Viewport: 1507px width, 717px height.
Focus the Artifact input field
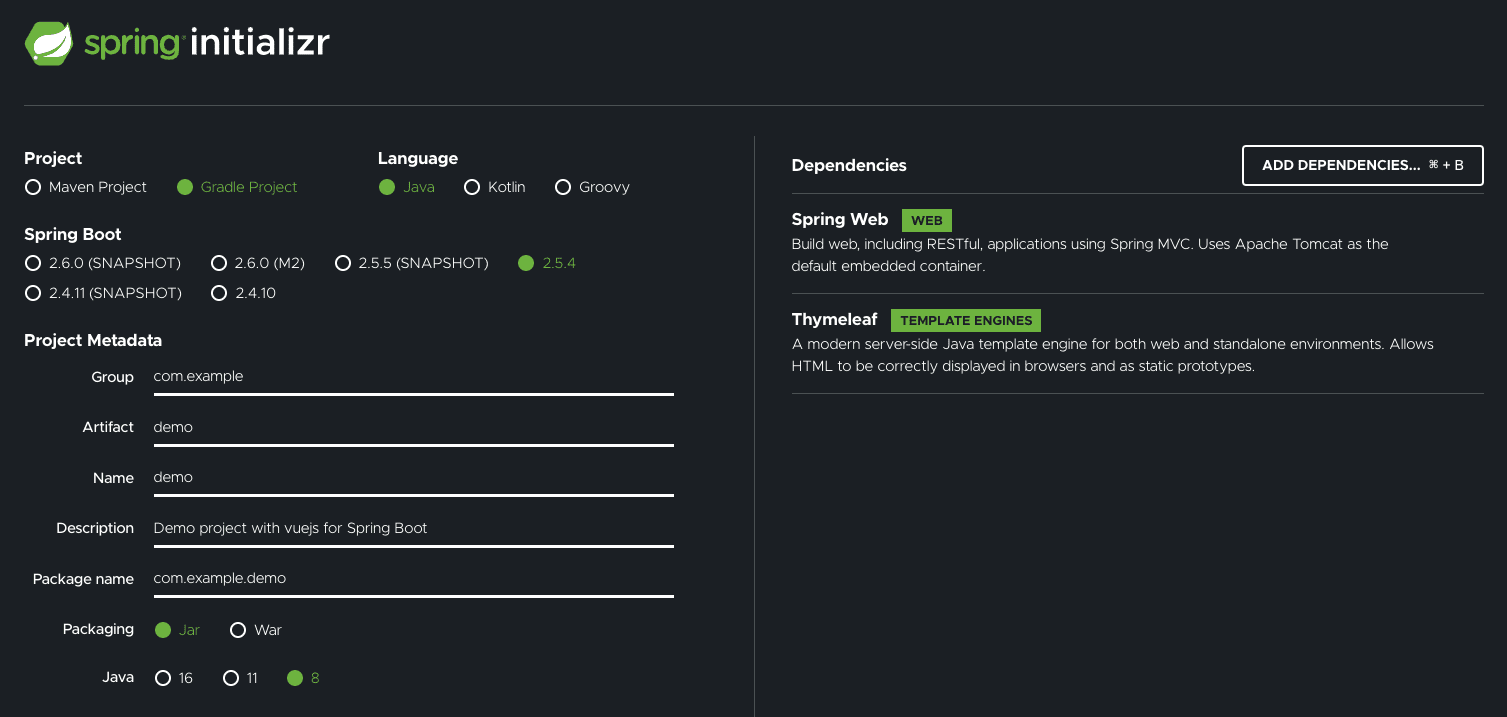click(413, 427)
